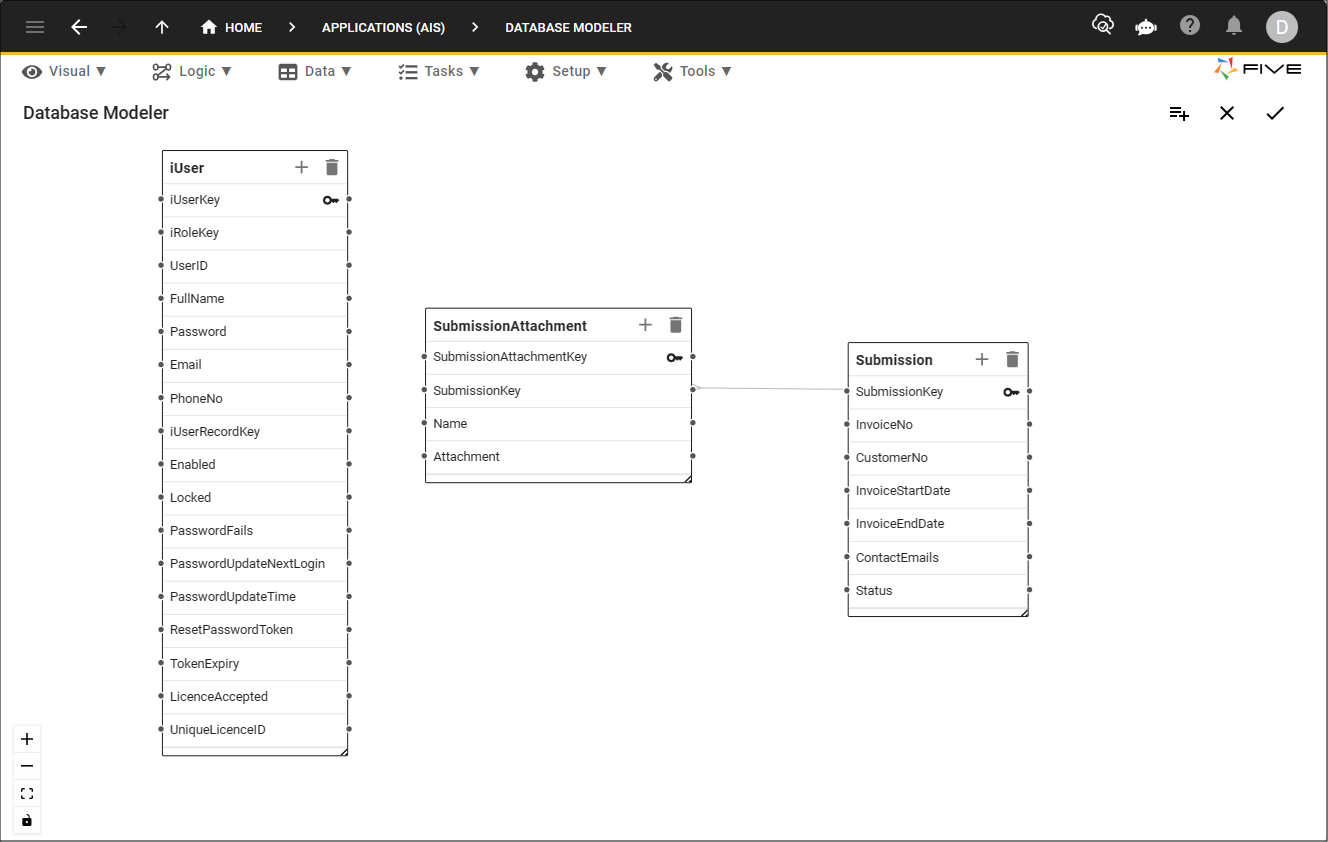This screenshot has height=842, width=1328.
Task: Click the user avatar circle top right
Action: coord(1282,27)
